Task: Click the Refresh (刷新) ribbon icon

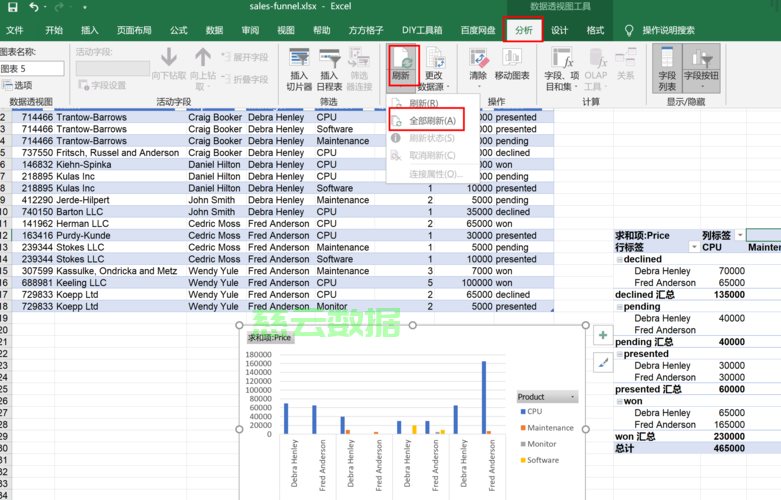Action: [x=403, y=65]
